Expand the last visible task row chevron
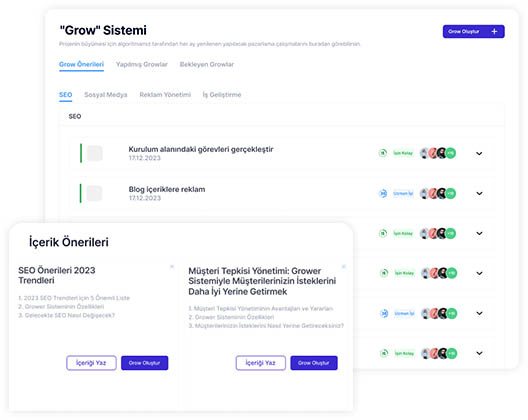This screenshot has width=528, height=420. (479, 353)
